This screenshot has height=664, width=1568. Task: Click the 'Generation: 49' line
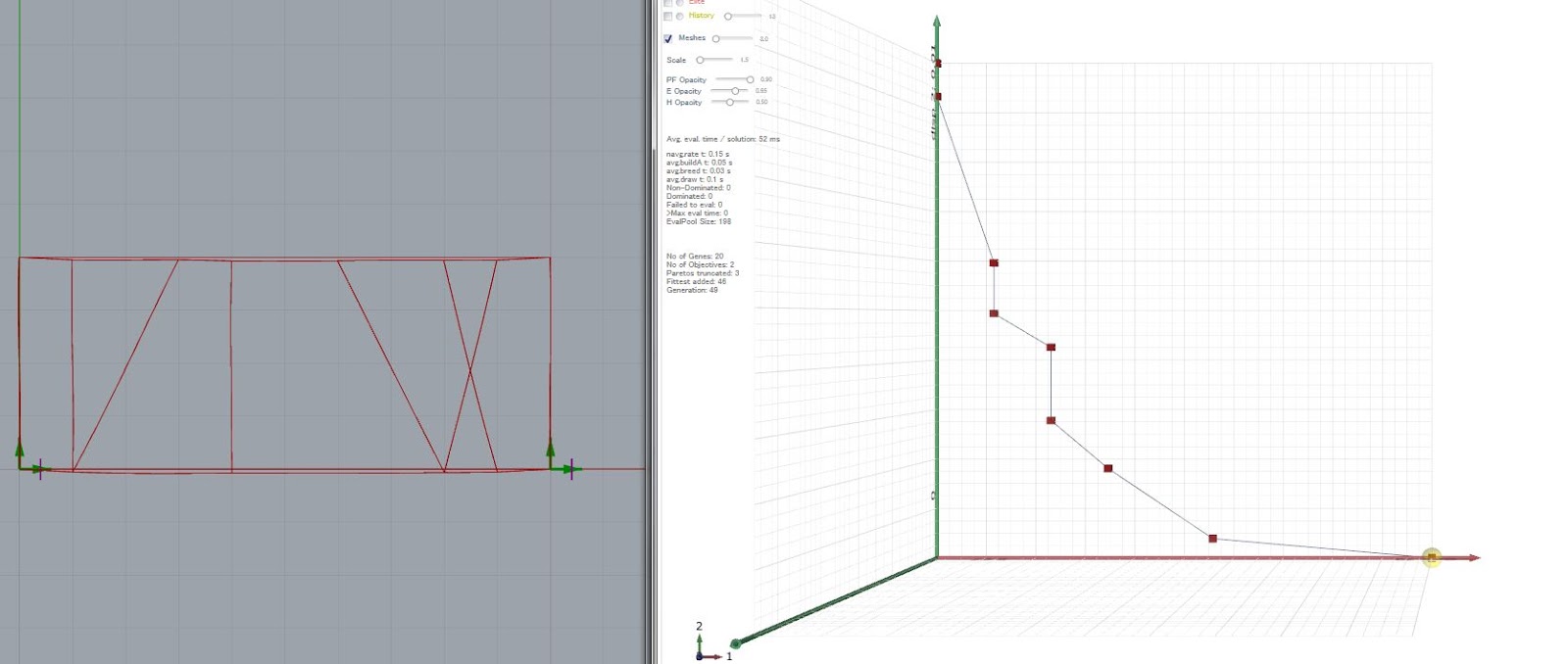click(x=692, y=290)
